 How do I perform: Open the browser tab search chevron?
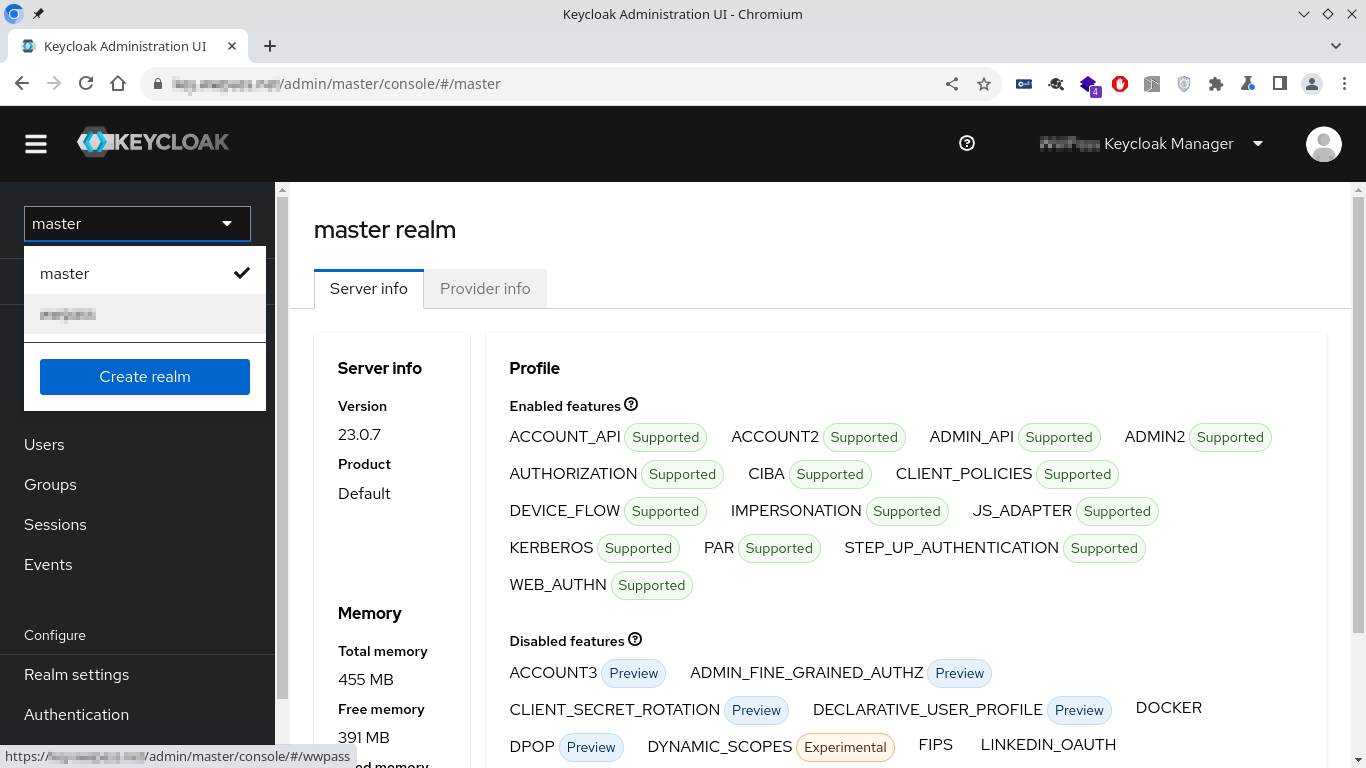1336,46
